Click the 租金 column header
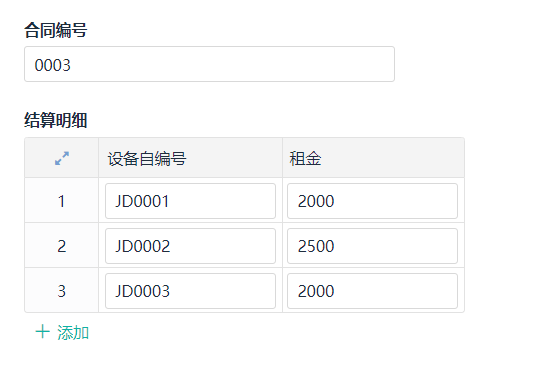Image resolution: width=534 pixels, height=375 pixels. coord(305,159)
